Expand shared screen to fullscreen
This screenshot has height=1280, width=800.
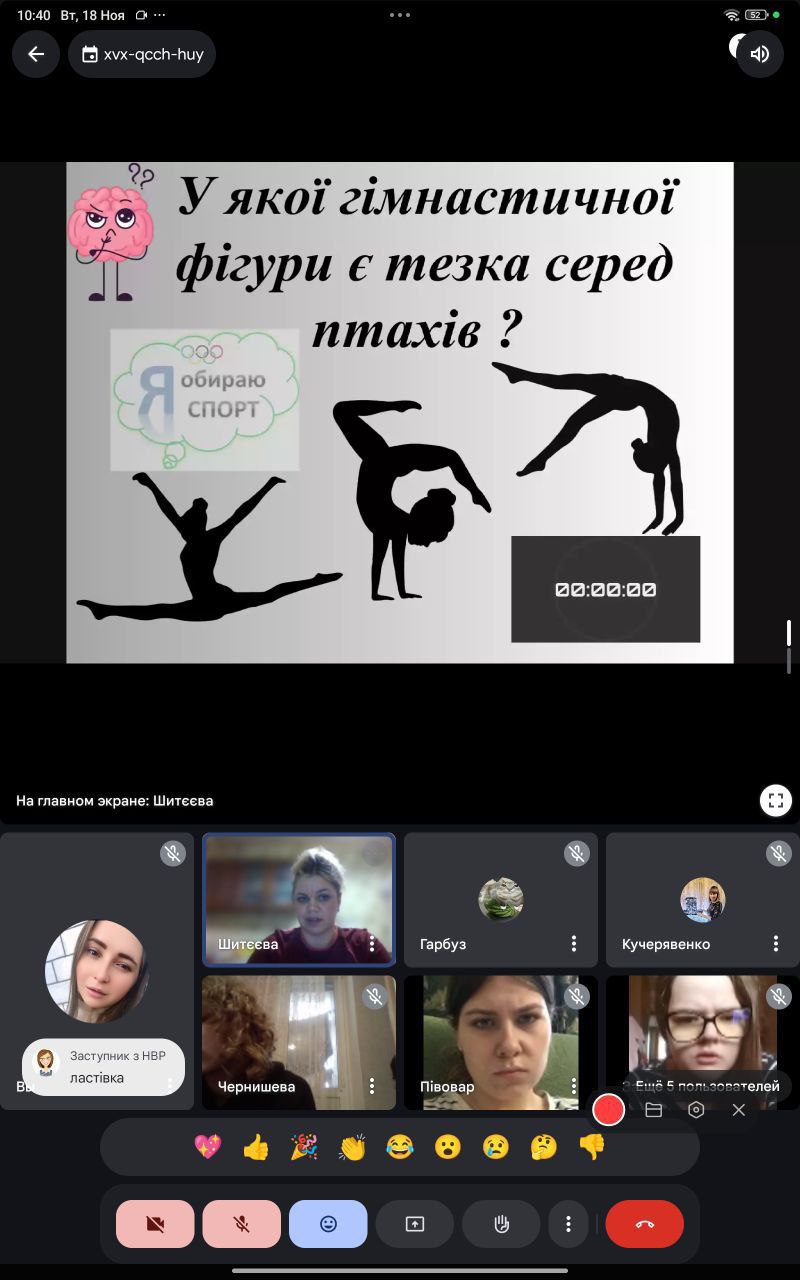pos(776,800)
